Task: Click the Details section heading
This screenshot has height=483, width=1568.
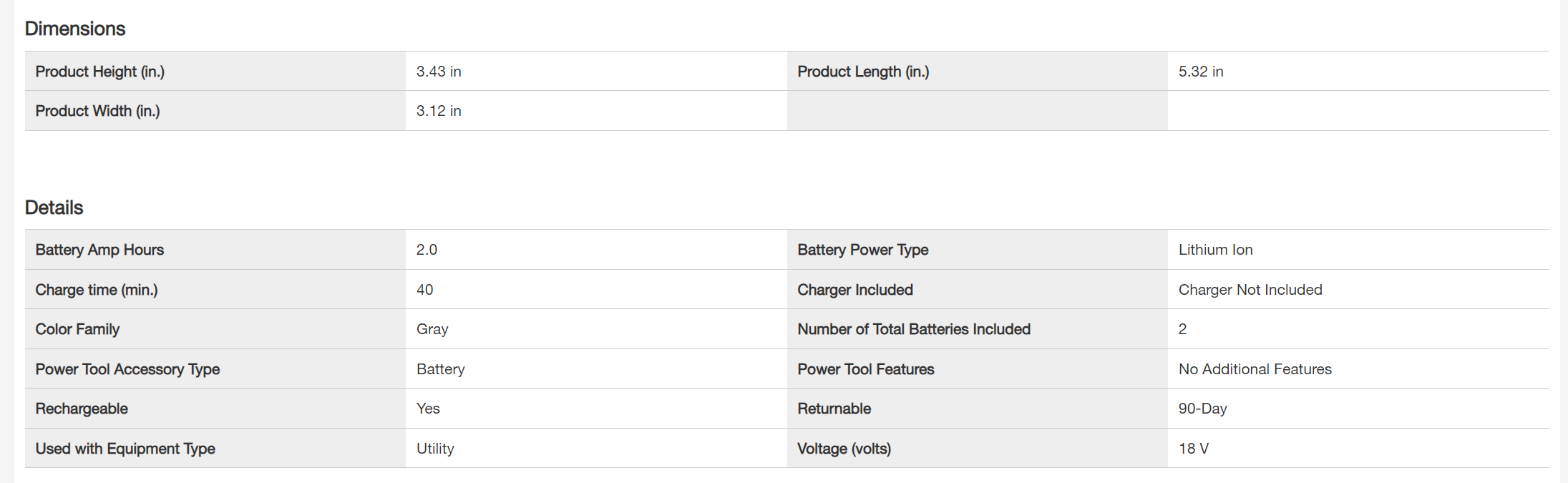Action: pyautogui.click(x=54, y=208)
